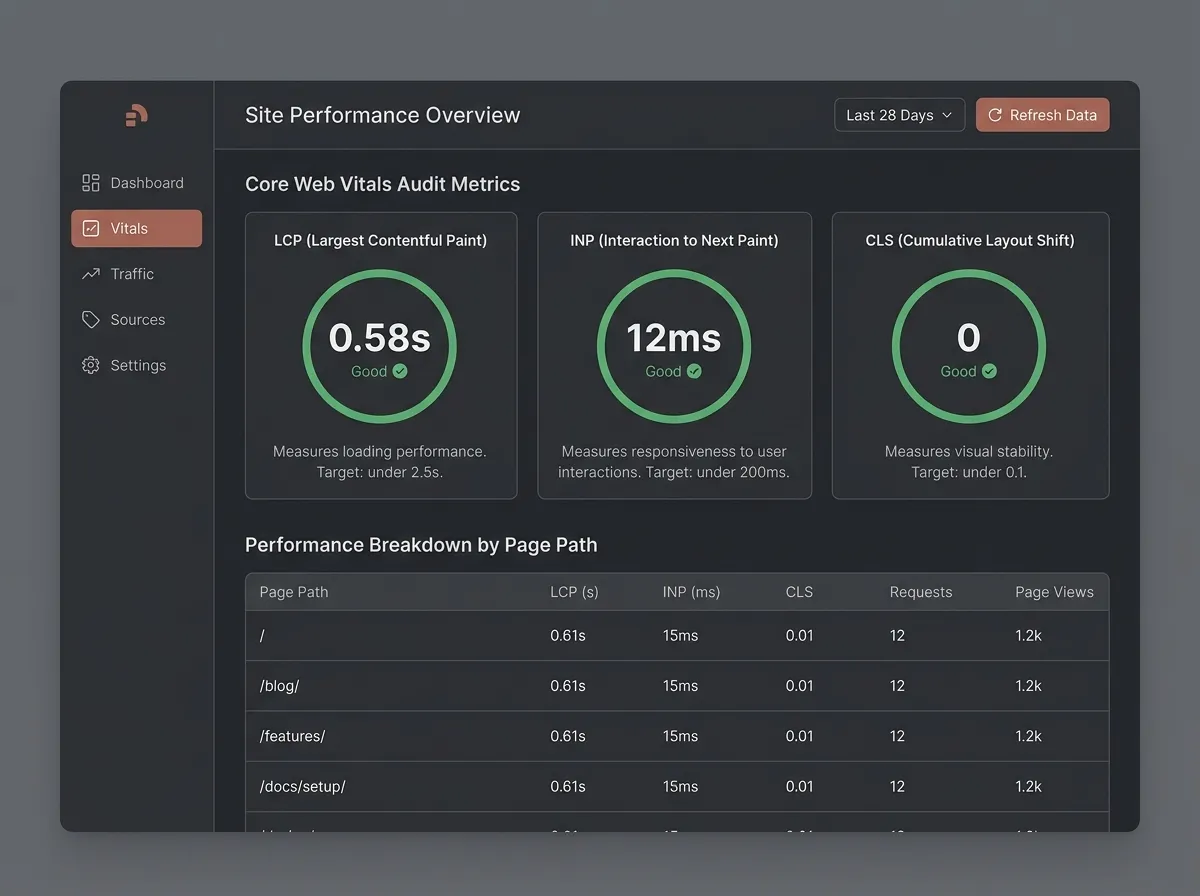
Task: Click the CLS 0 gauge ring
Action: [x=969, y=346]
